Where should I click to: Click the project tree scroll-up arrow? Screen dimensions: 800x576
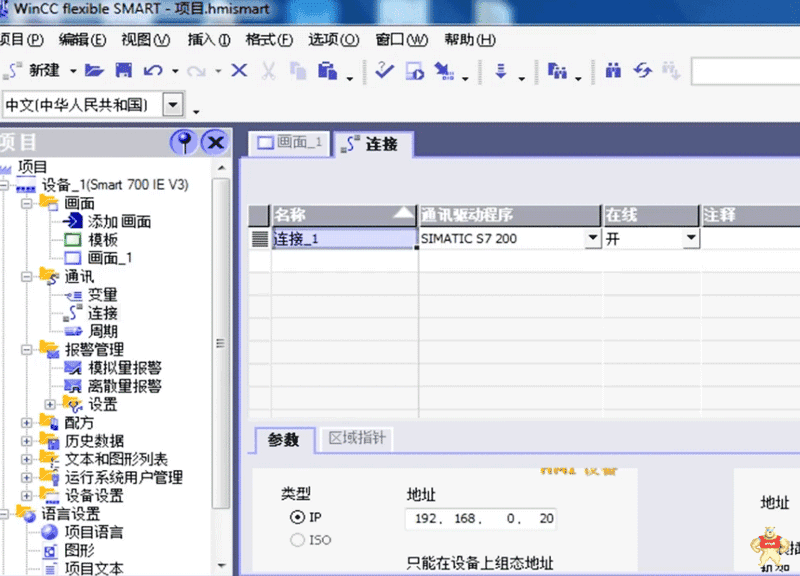click(221, 168)
